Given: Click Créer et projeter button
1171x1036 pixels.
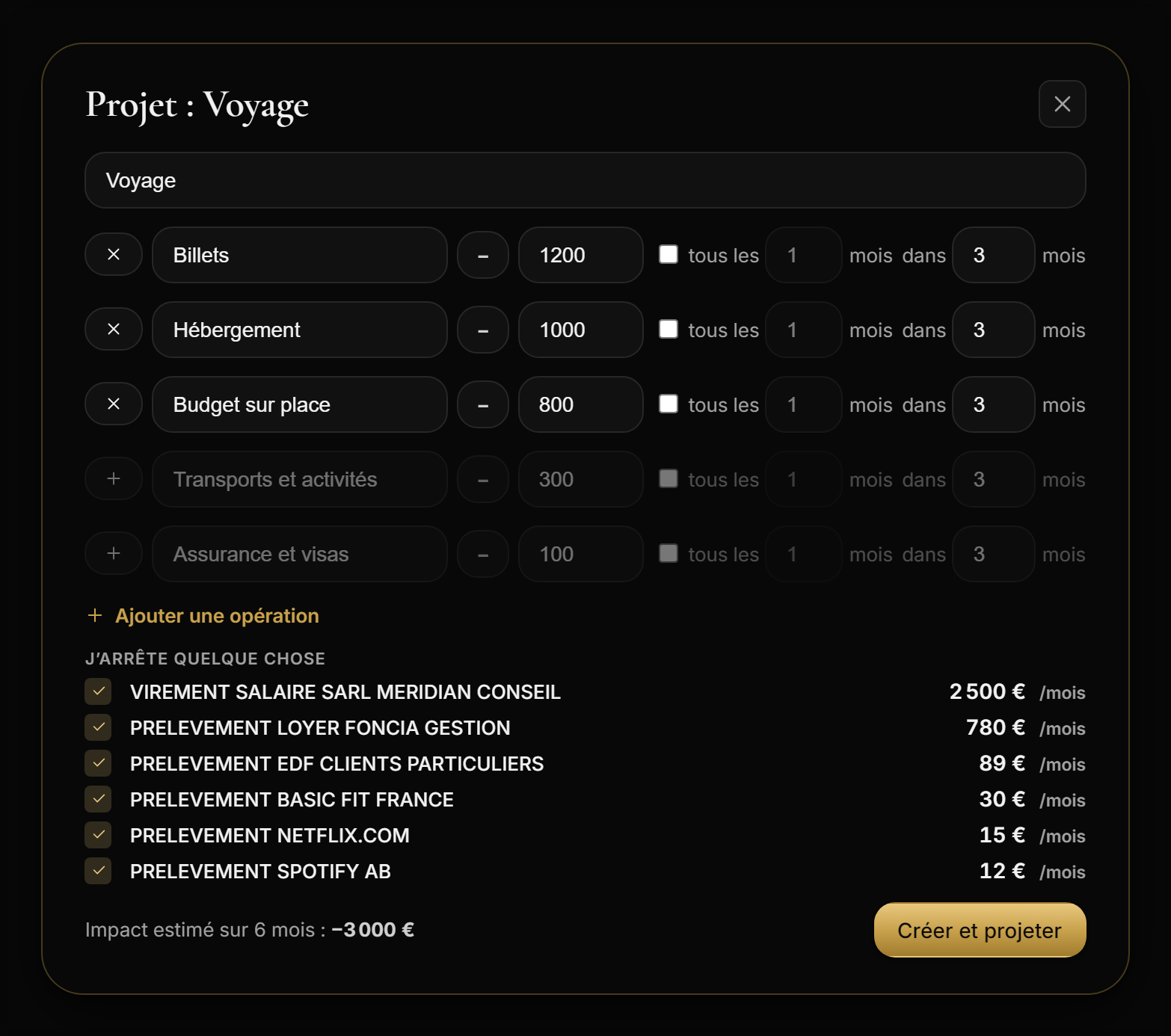Looking at the screenshot, I should coord(980,930).
